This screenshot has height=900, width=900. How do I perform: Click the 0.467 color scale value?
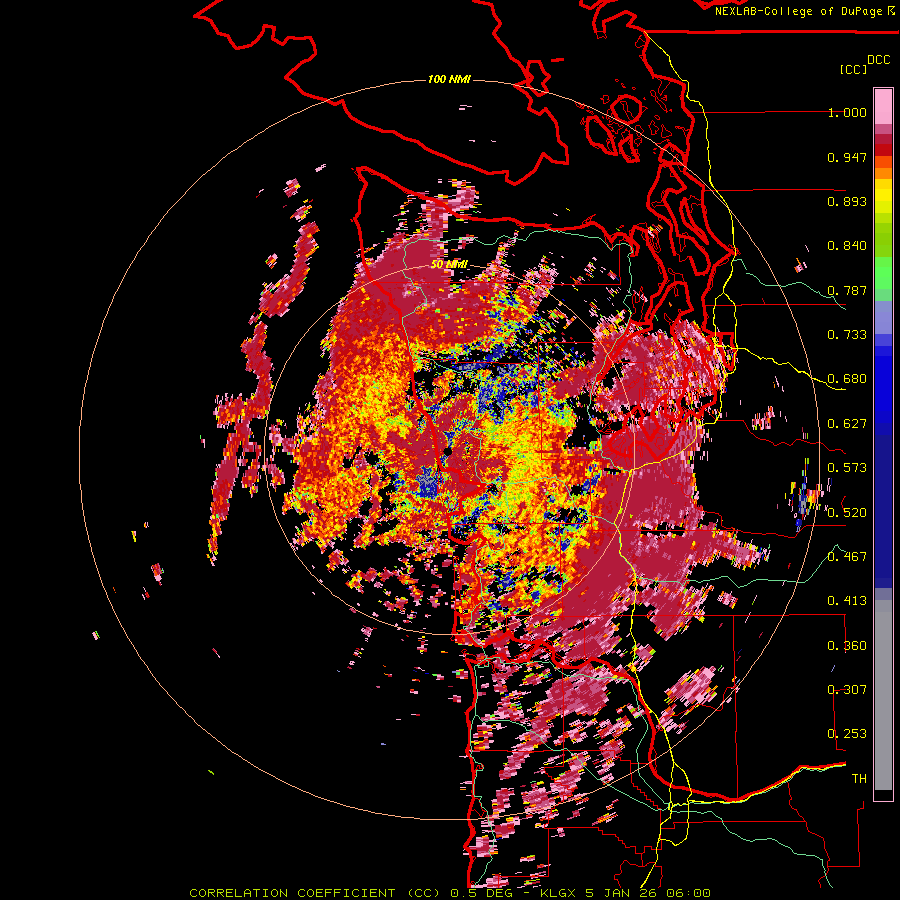click(x=847, y=557)
